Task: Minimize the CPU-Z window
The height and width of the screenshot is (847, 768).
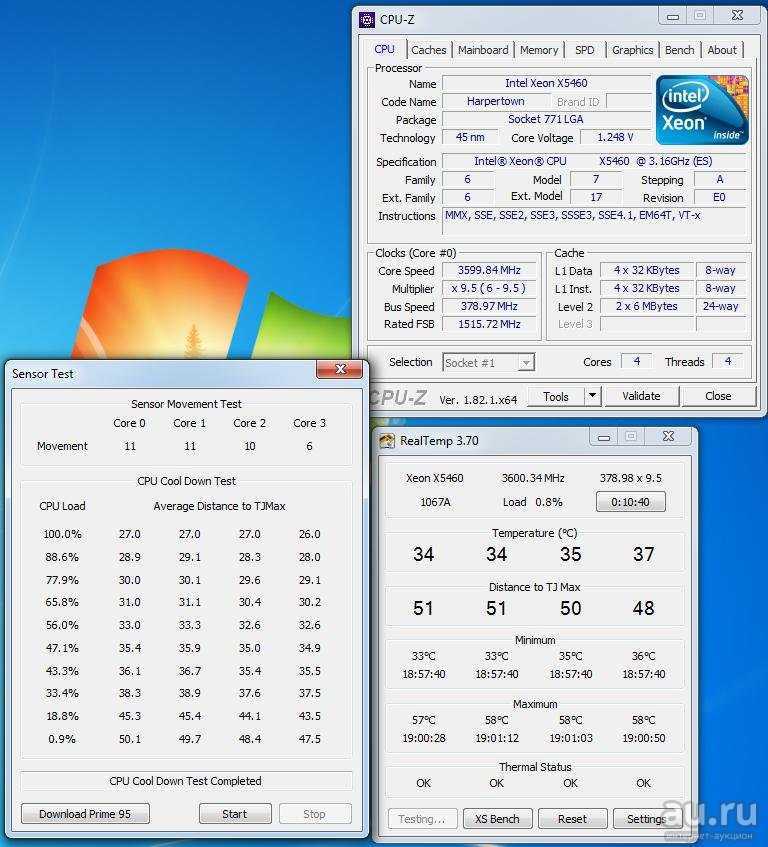Action: pyautogui.click(x=672, y=16)
